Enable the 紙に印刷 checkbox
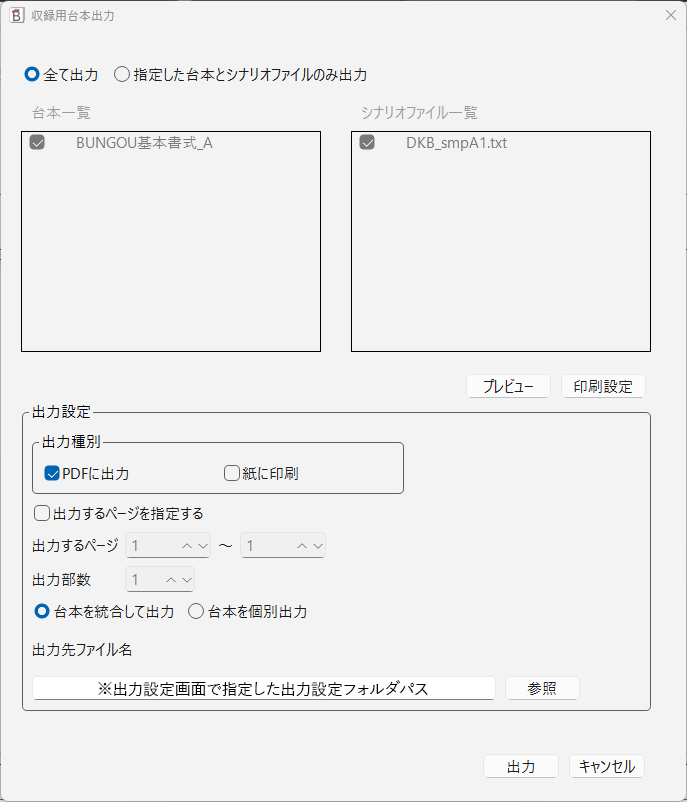687x802 pixels. [x=232, y=473]
